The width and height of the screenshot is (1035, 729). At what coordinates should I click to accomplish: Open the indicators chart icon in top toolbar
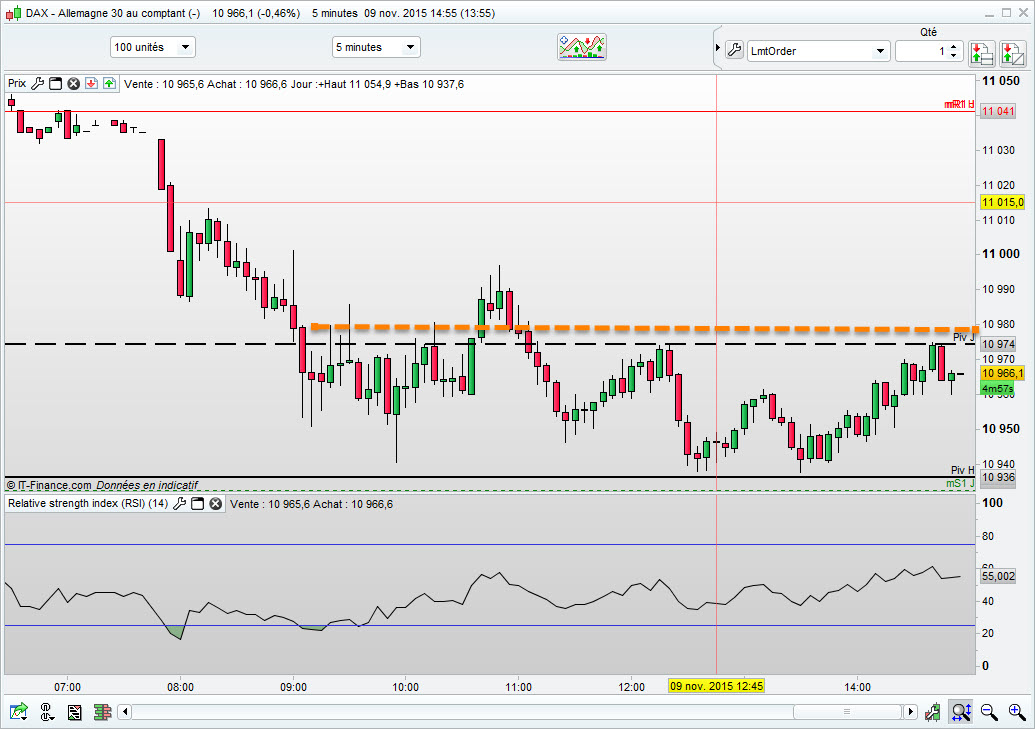[x=582, y=47]
